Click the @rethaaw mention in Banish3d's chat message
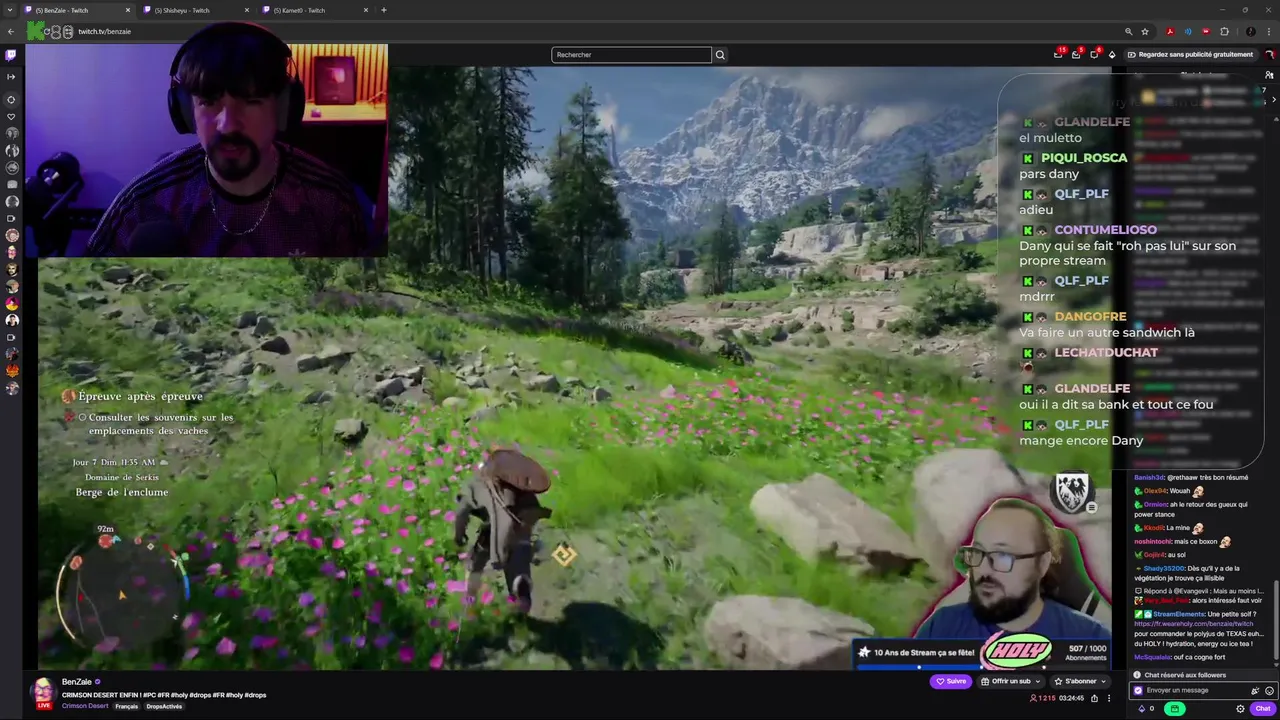 [x=1181, y=478]
